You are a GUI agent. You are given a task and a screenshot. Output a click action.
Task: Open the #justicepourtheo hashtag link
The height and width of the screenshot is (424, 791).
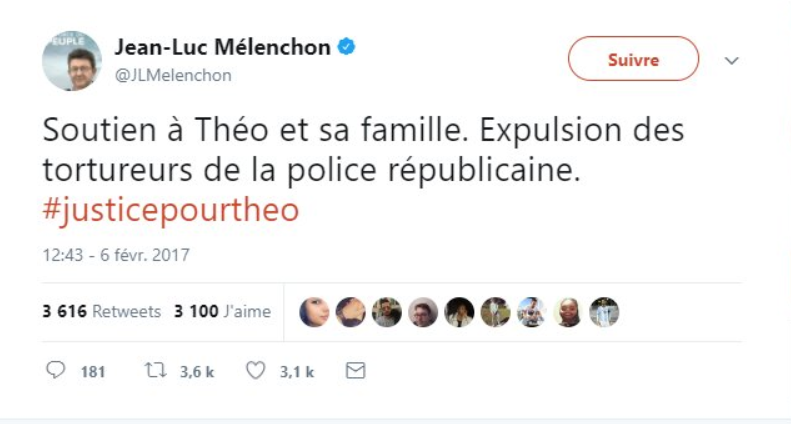(170, 211)
